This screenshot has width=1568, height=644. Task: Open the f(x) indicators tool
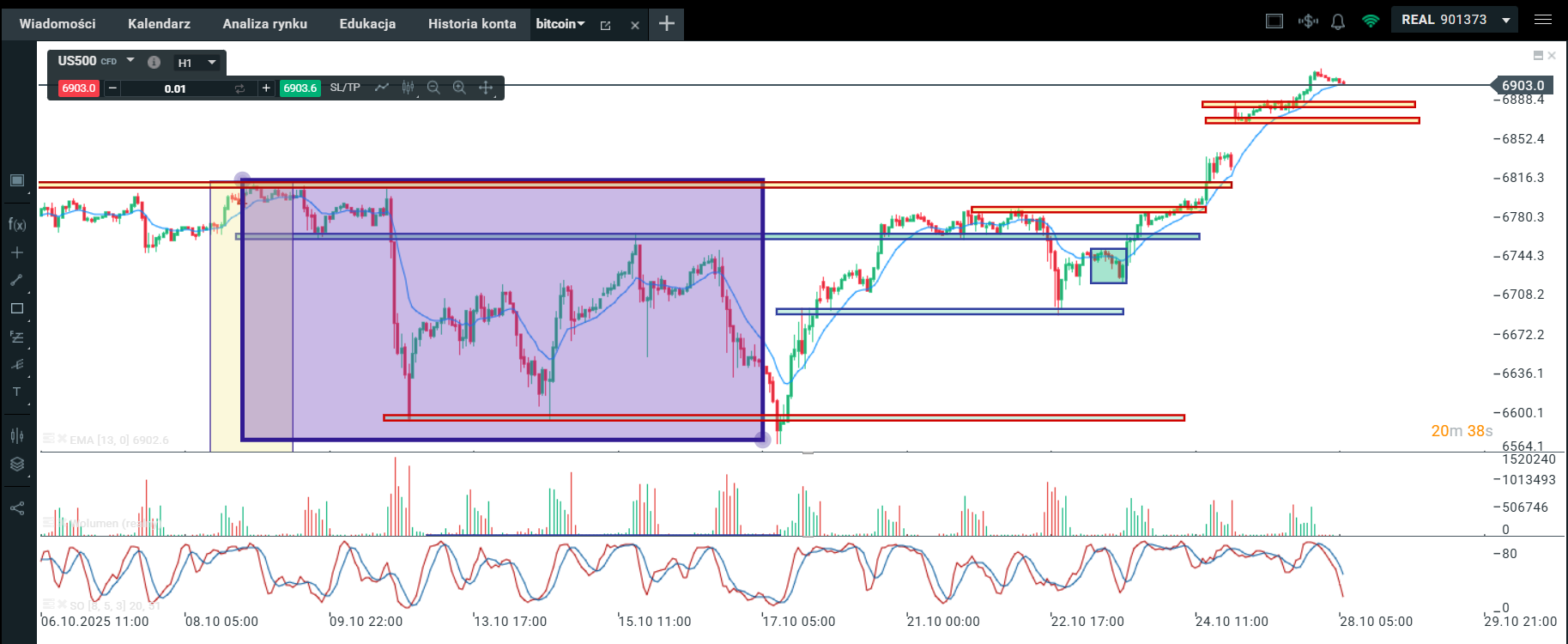(17, 225)
